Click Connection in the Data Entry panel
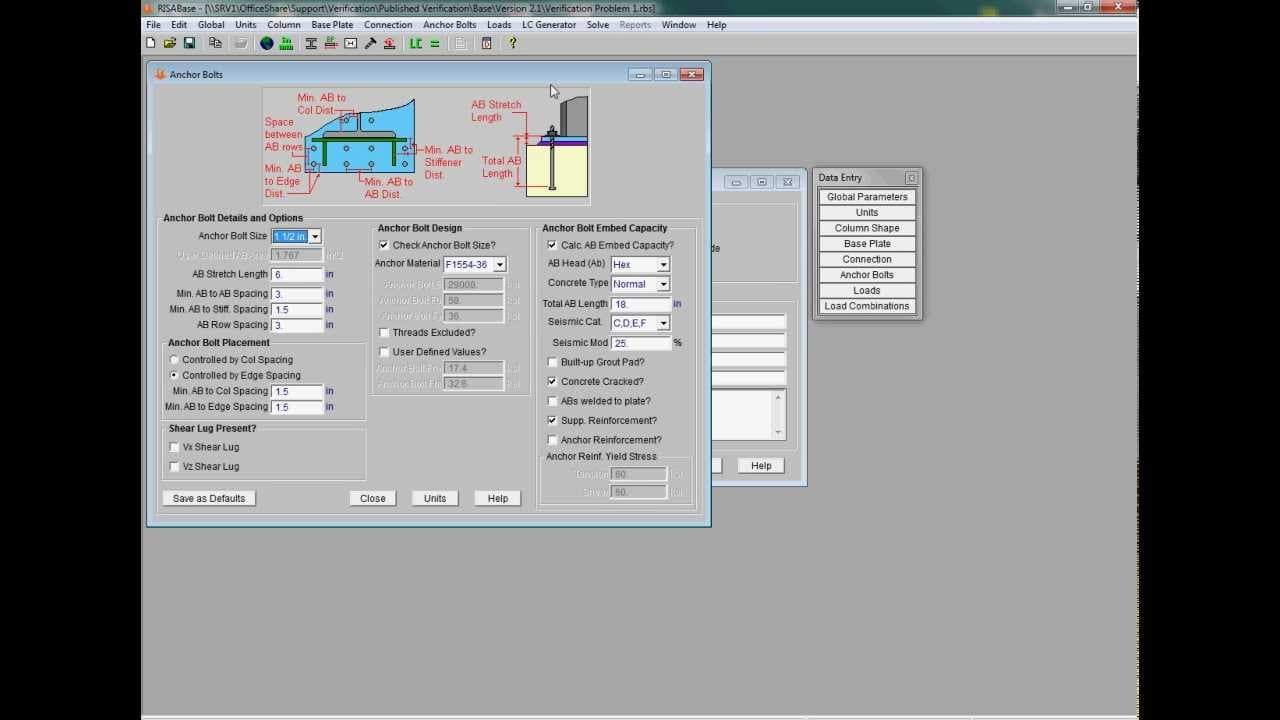This screenshot has width=1280, height=720. tap(867, 260)
